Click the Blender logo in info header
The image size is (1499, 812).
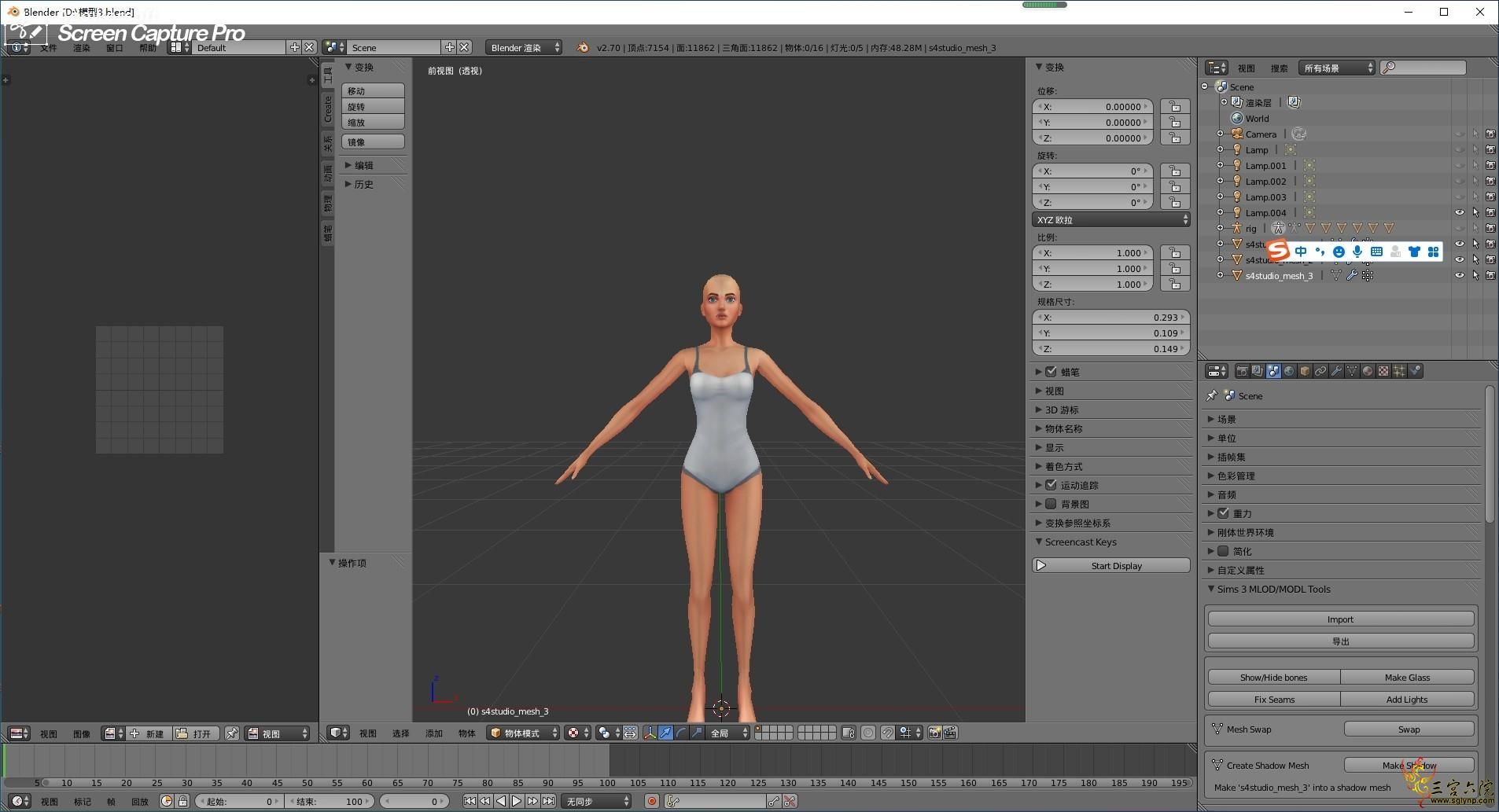click(583, 47)
